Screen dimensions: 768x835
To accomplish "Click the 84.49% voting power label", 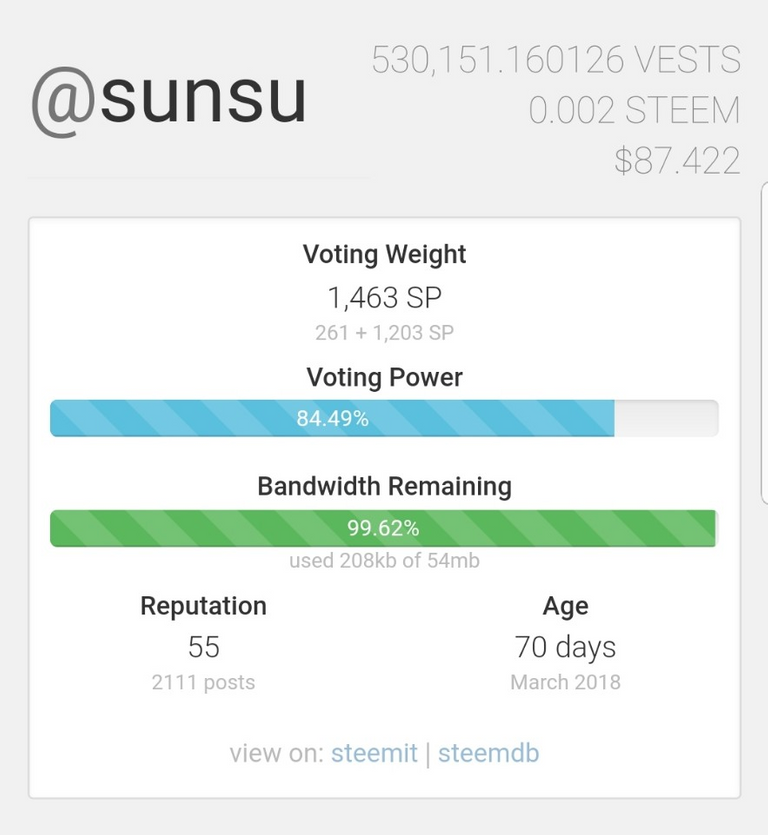I will click(x=332, y=419).
